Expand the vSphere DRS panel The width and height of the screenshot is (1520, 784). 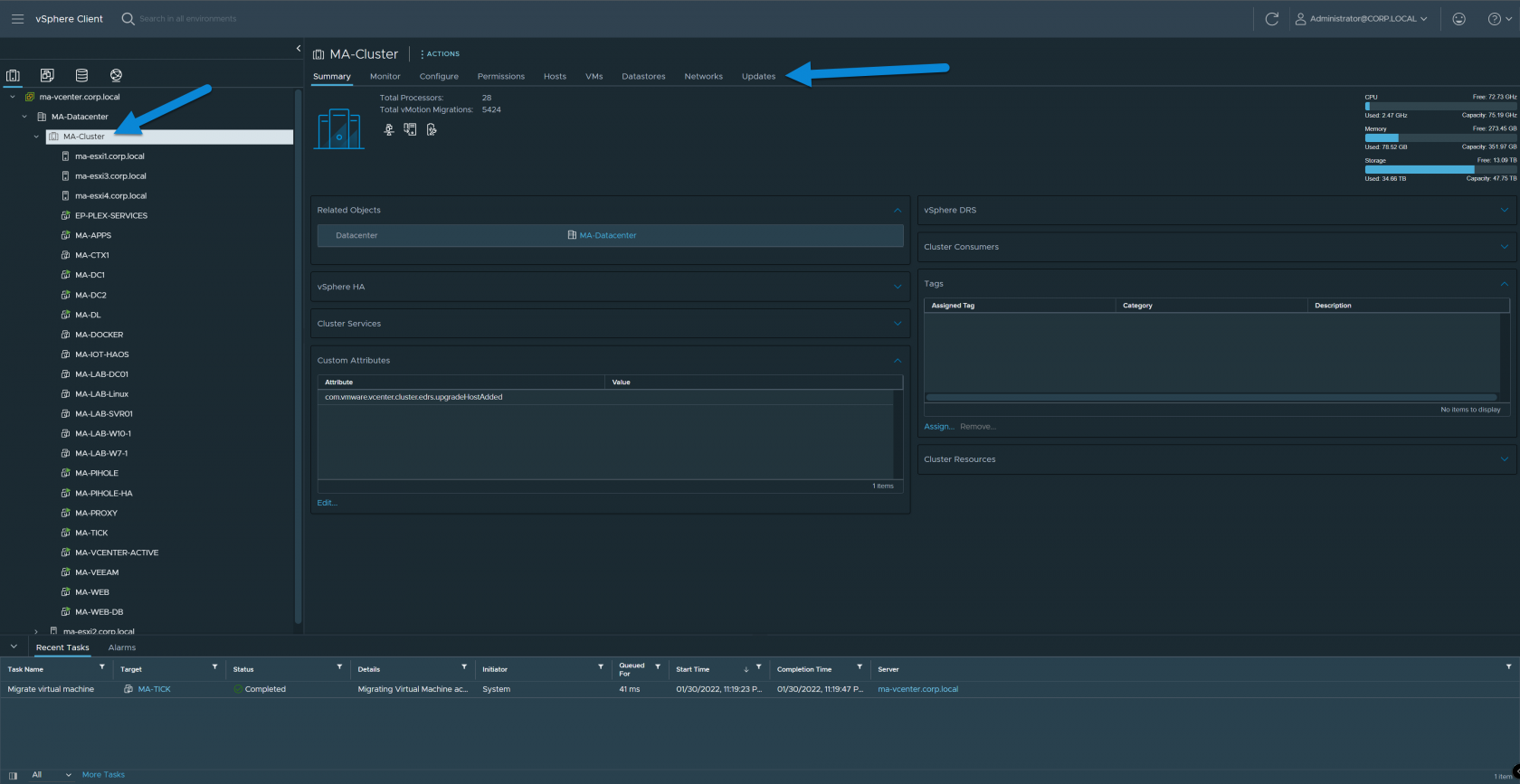click(x=1505, y=210)
